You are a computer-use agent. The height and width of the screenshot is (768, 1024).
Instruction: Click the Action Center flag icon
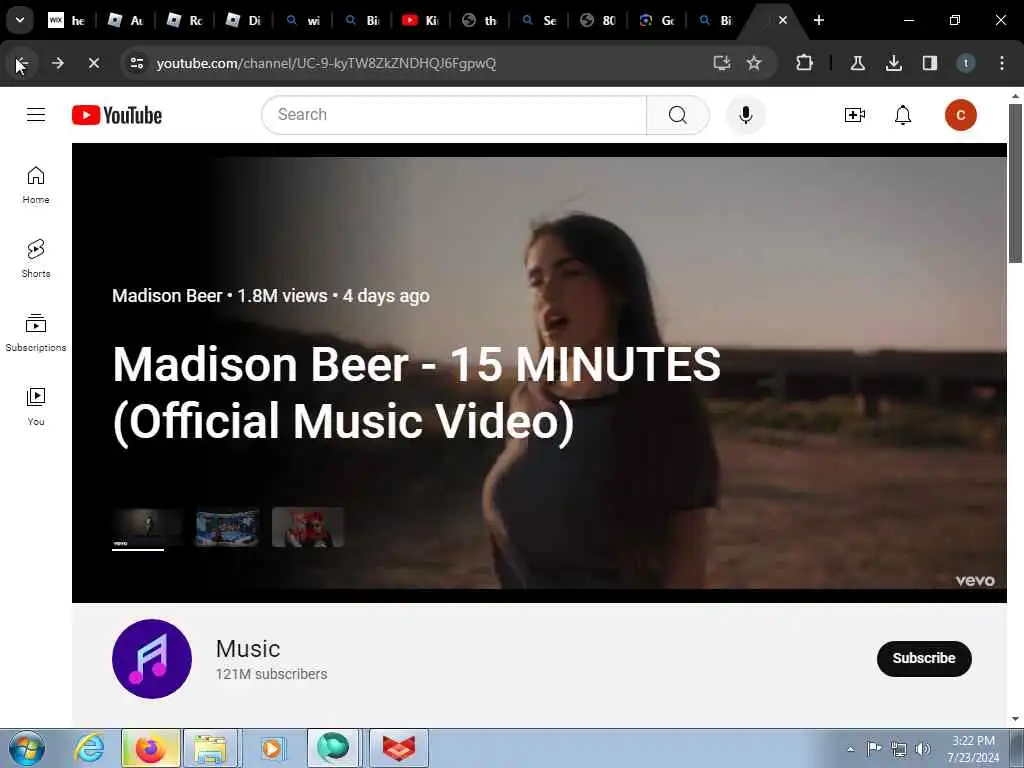click(x=874, y=749)
